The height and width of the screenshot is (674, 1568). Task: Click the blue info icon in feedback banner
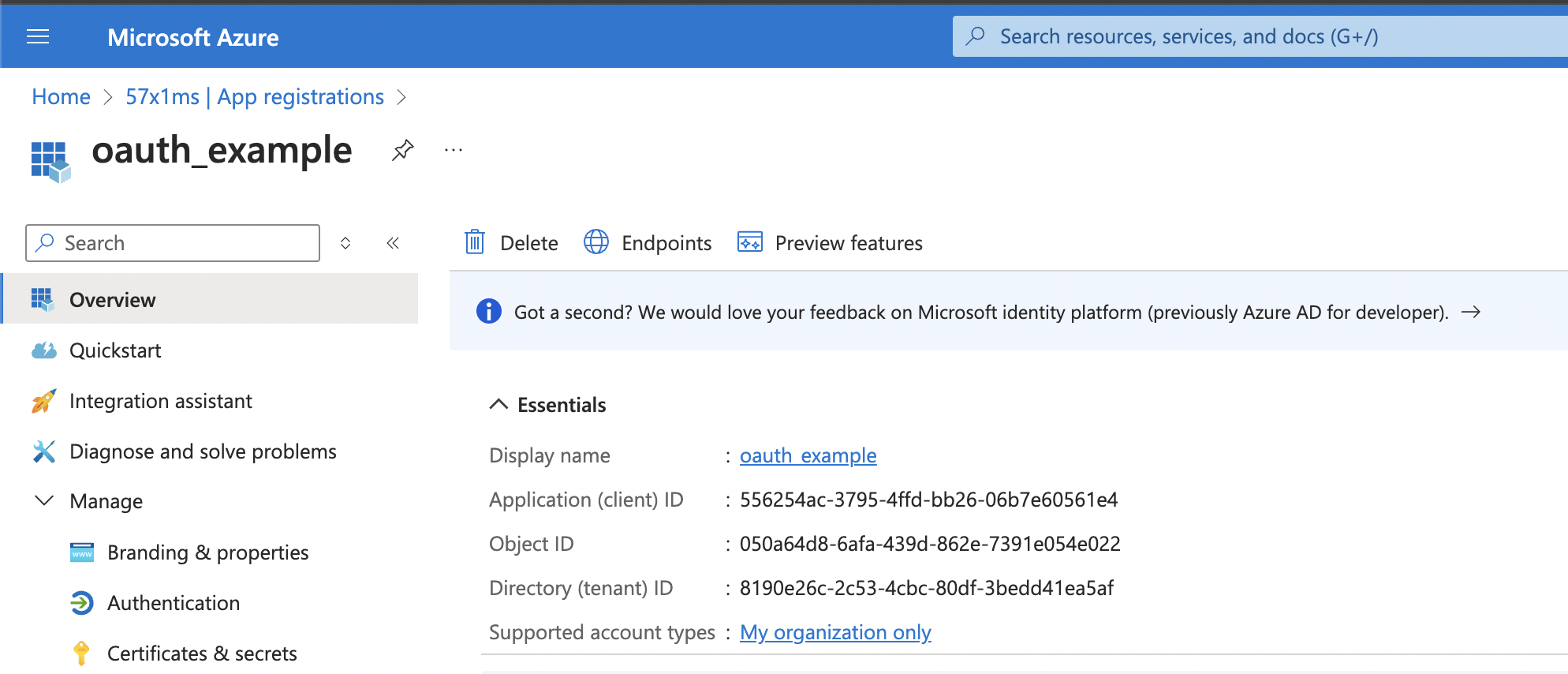[489, 312]
